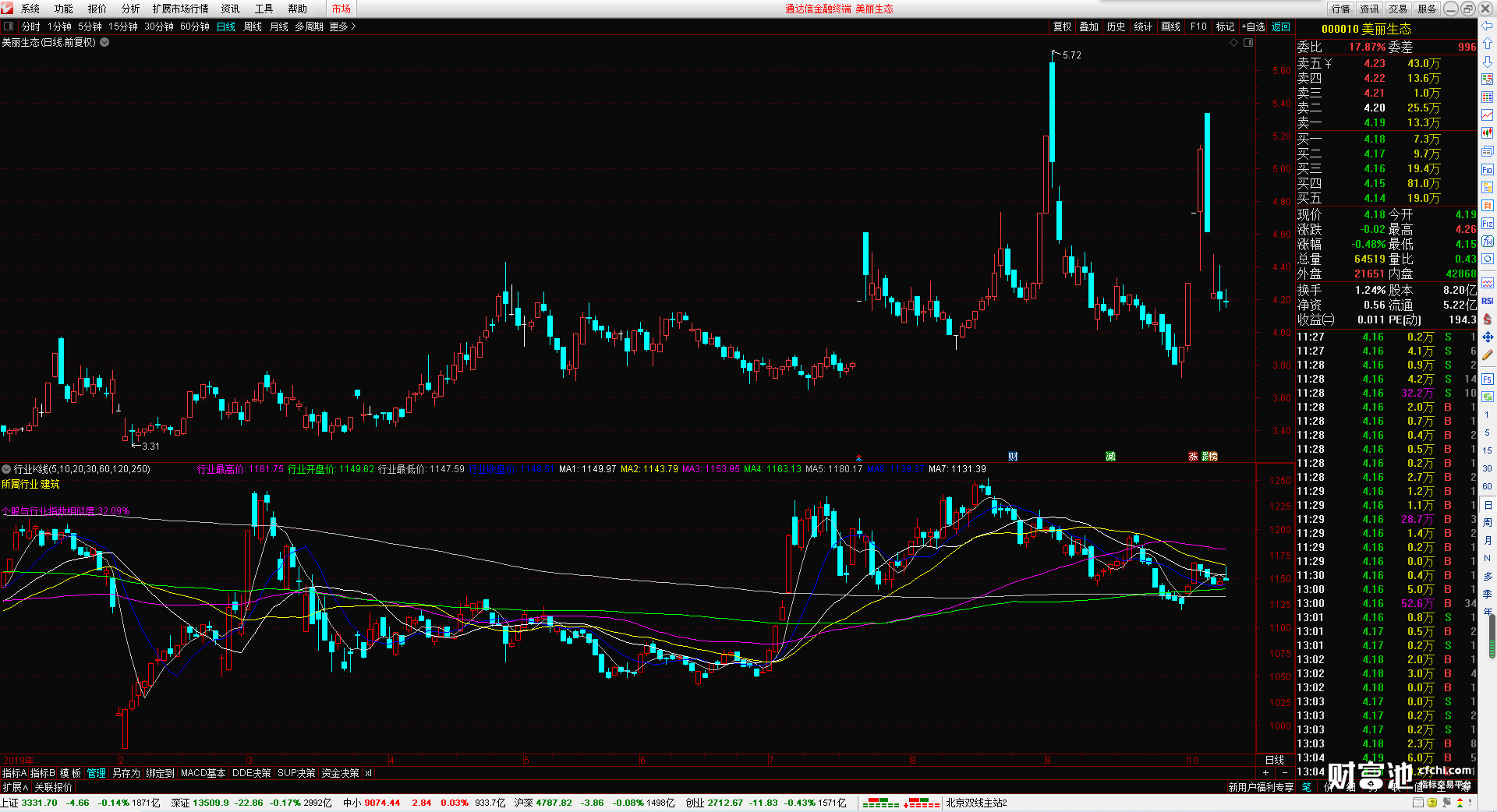Open the 复权 adjustment dropdown
The height and width of the screenshot is (812, 1497).
click(1062, 26)
